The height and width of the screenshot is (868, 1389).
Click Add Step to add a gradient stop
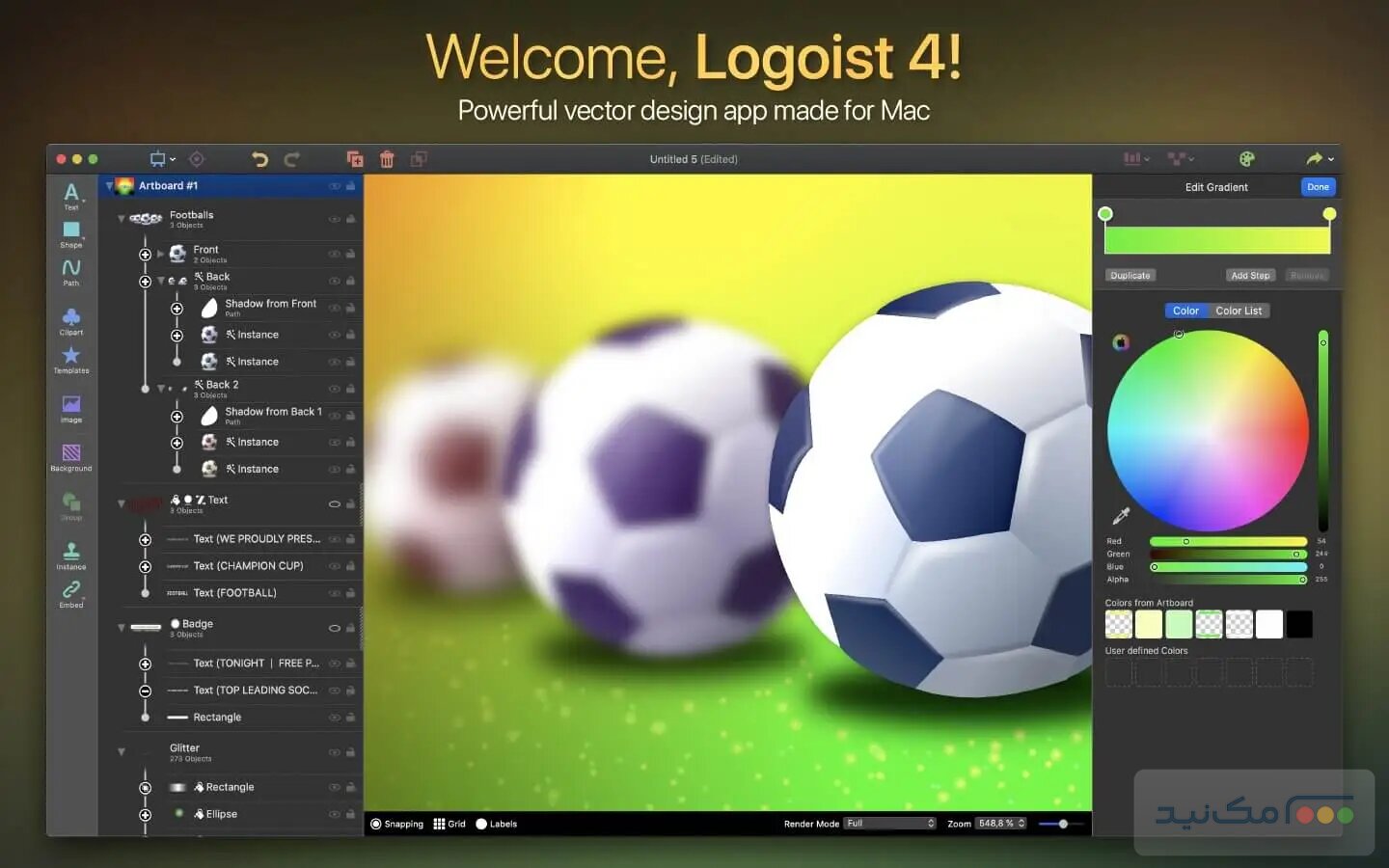(1250, 275)
